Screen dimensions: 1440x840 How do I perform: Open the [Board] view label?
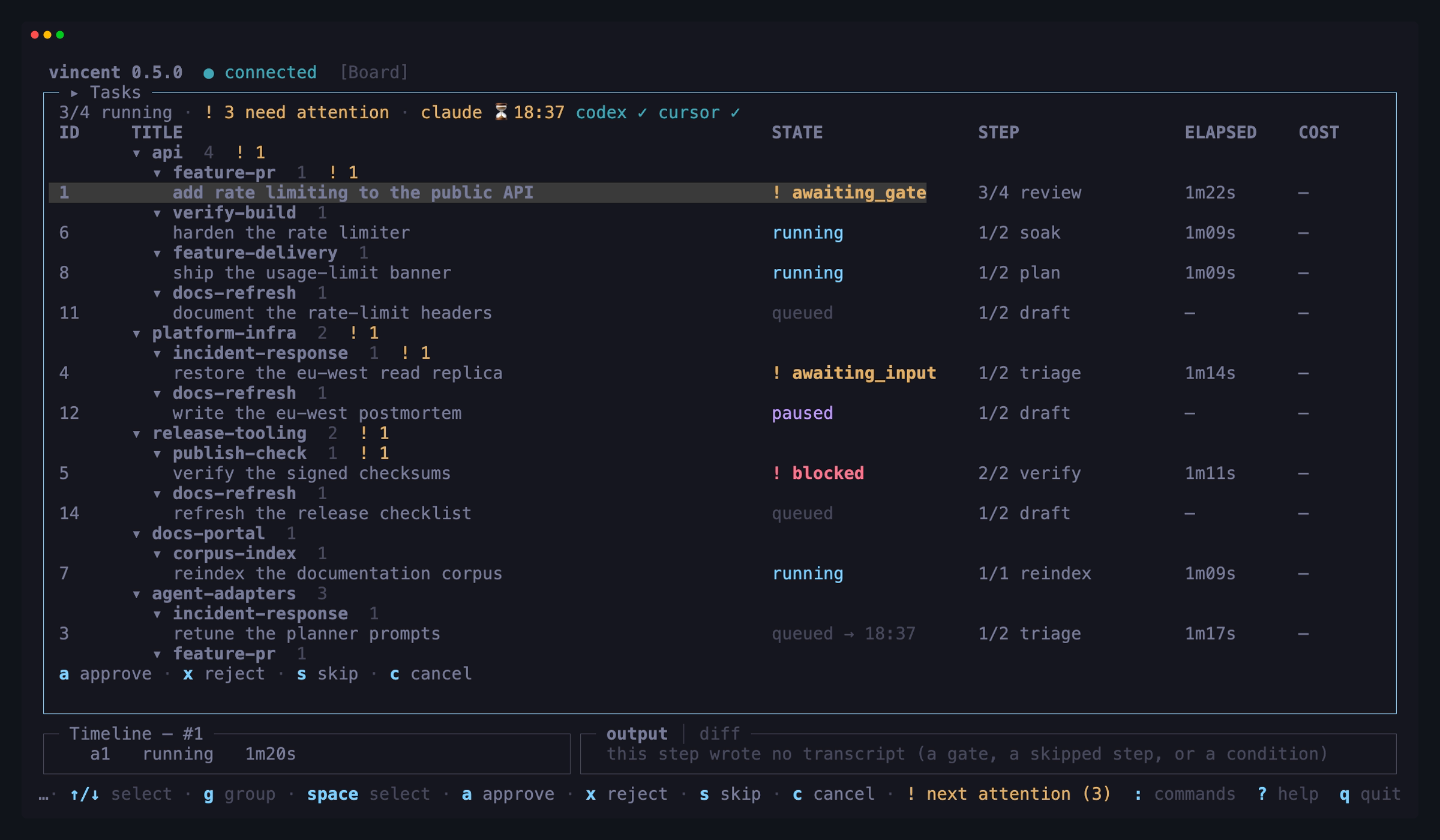pos(374,73)
